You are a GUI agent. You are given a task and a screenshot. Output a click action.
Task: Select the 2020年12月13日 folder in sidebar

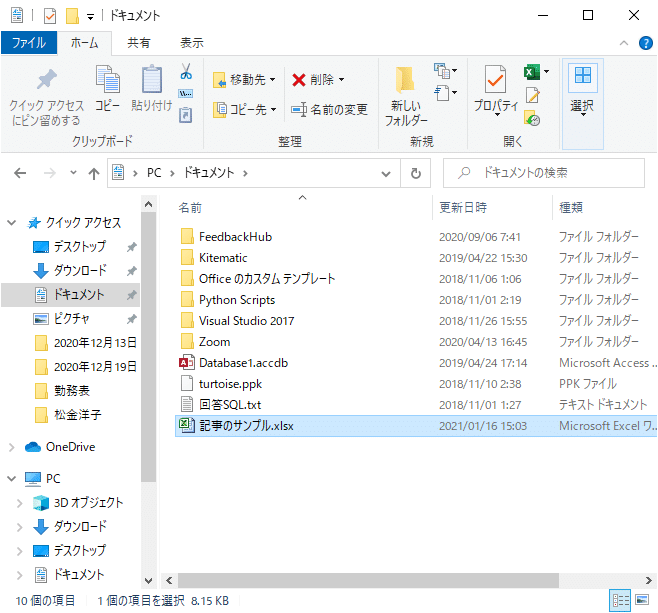click(95, 343)
